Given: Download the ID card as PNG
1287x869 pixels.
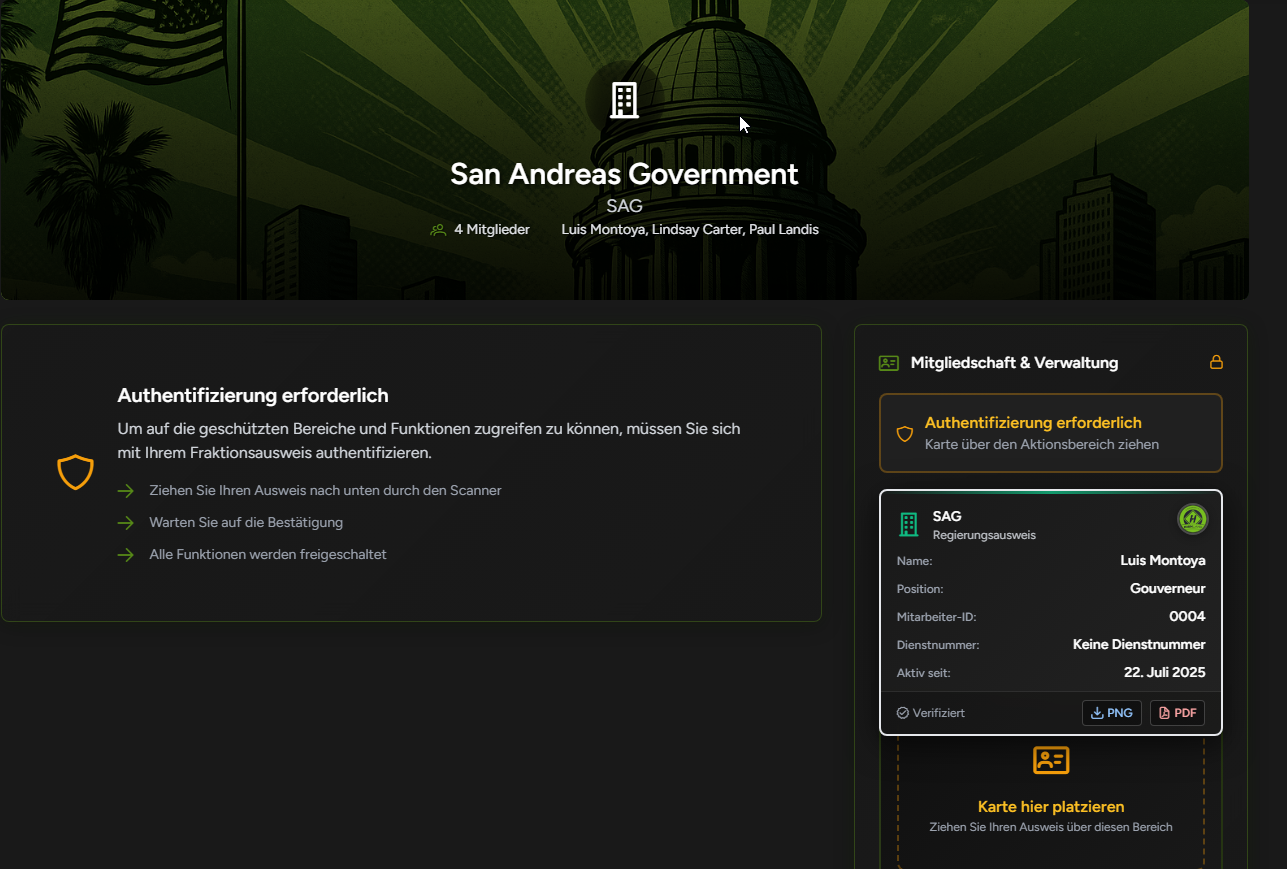Looking at the screenshot, I should tap(1112, 713).
